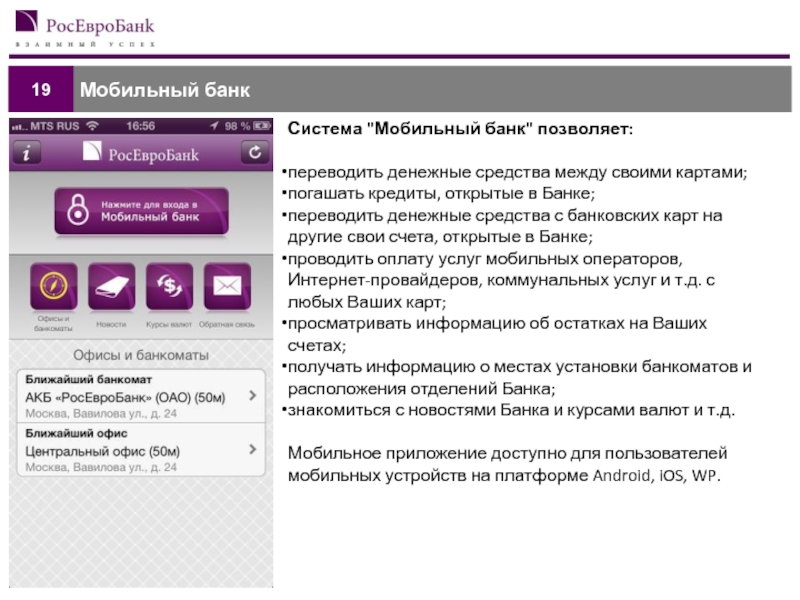This screenshot has width=800, height=600.
Task: Click the Wi-Fi icon in phone status bar
Action: [x=92, y=126]
